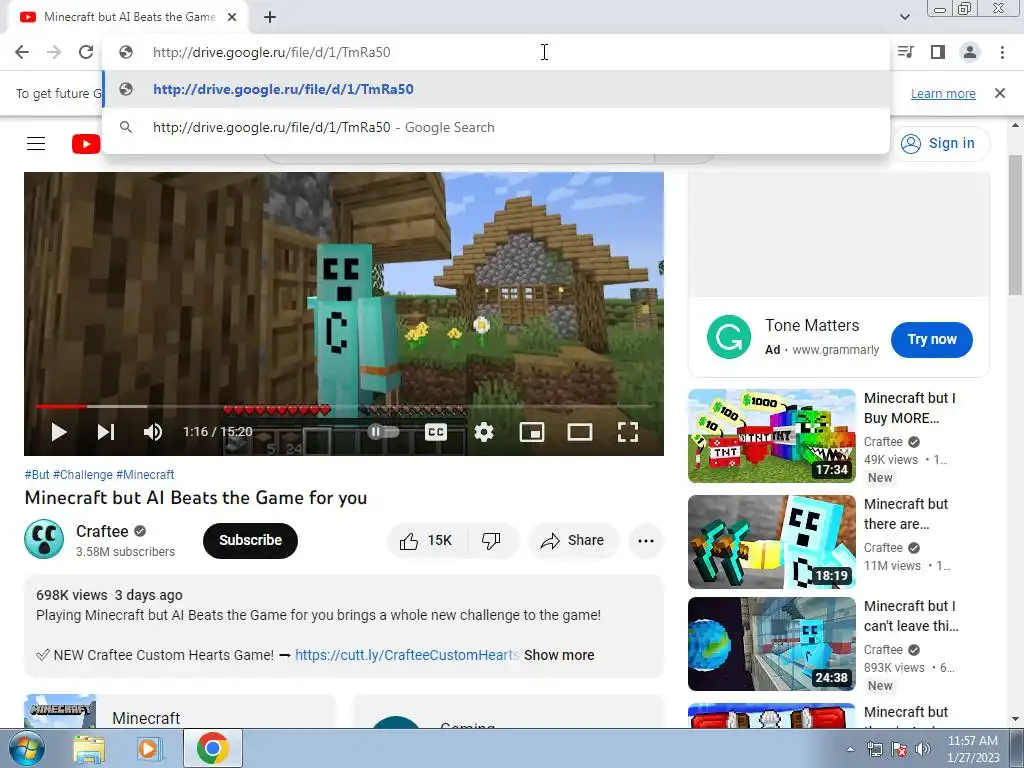Launch the media player taskbar icon
The height and width of the screenshot is (768, 1024).
(149, 749)
